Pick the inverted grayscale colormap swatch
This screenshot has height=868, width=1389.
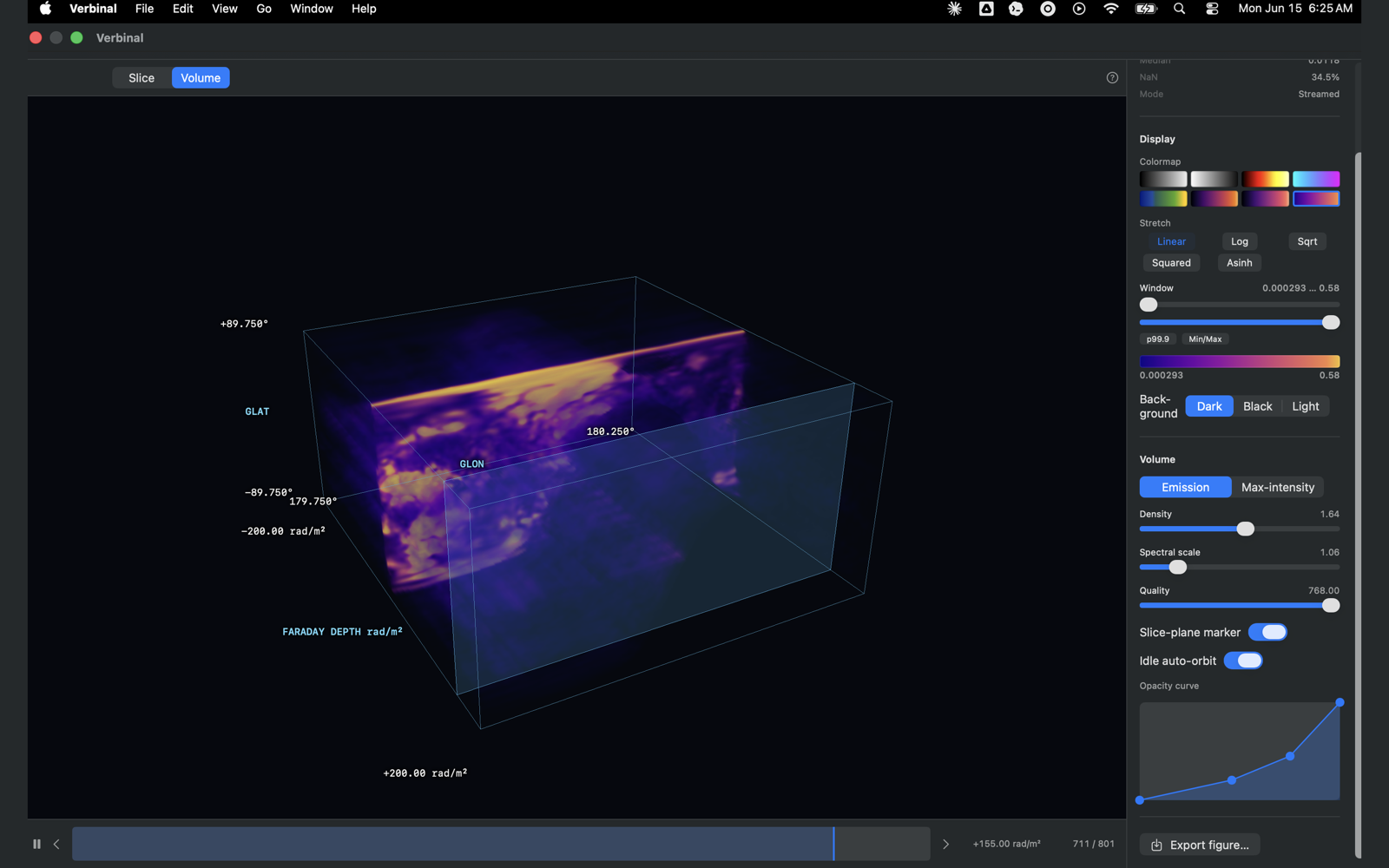pyautogui.click(x=1214, y=179)
